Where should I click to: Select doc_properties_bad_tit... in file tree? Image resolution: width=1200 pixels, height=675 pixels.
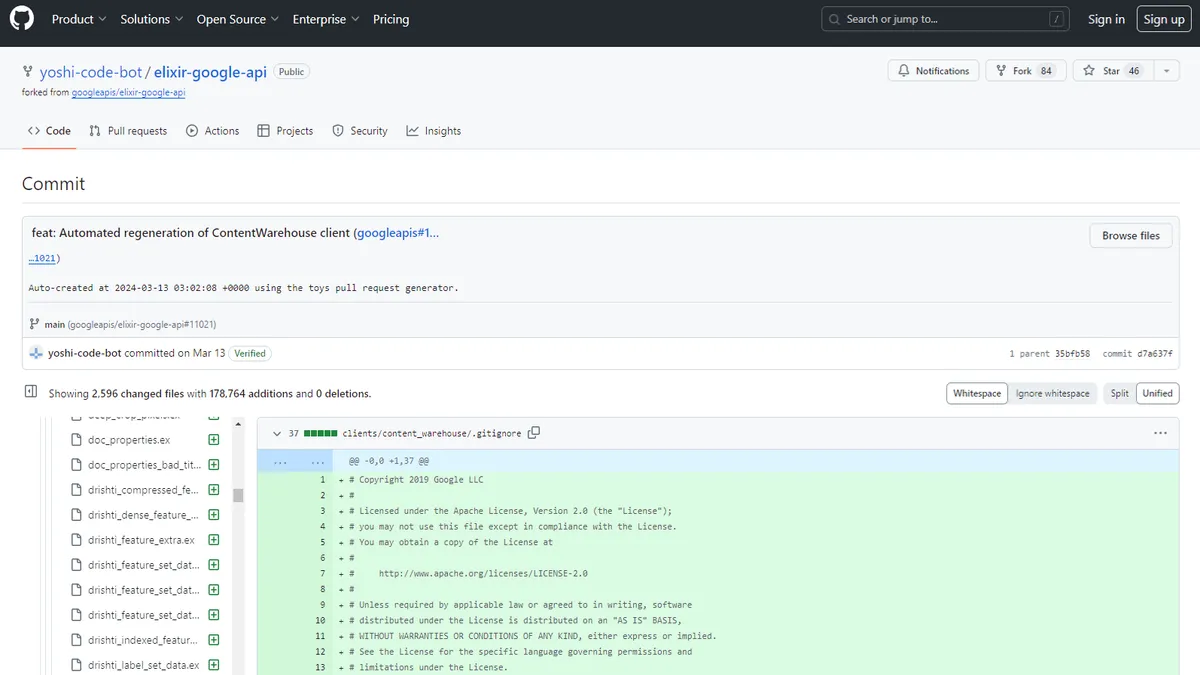coord(144,465)
